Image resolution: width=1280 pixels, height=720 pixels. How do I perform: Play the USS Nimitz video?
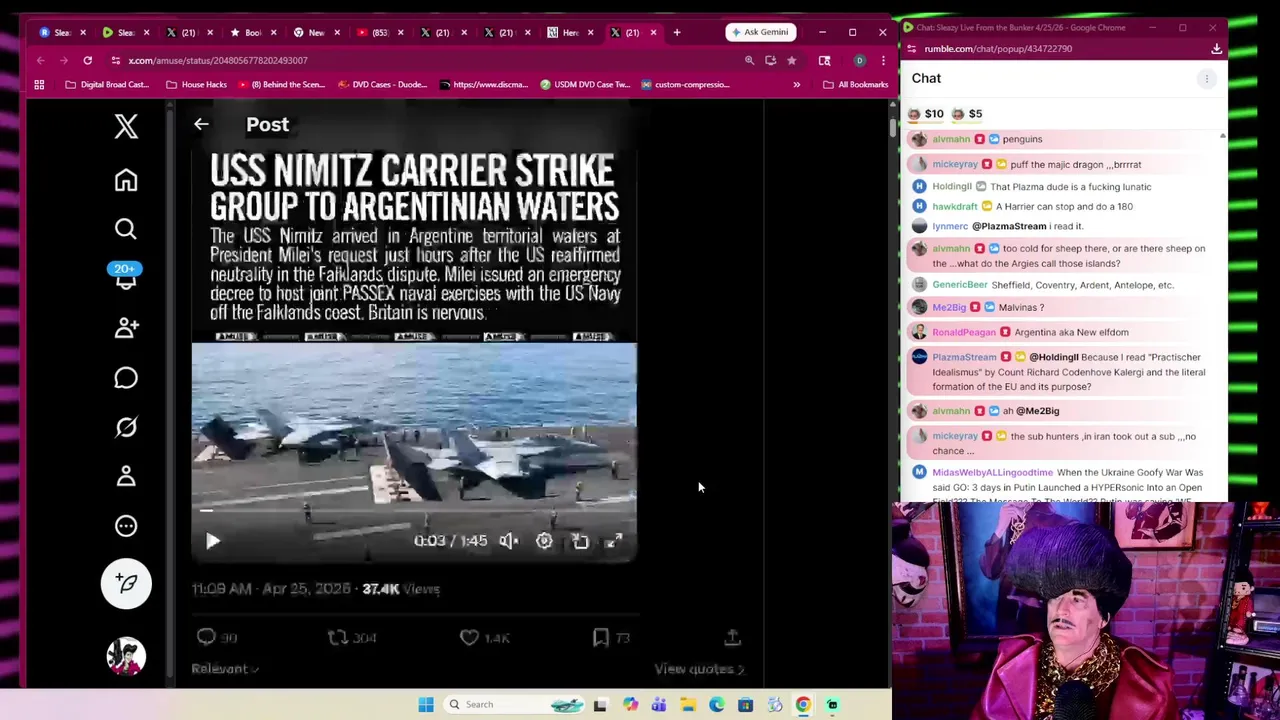pyautogui.click(x=213, y=541)
